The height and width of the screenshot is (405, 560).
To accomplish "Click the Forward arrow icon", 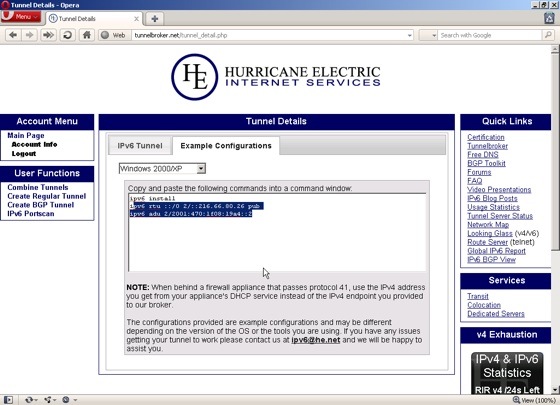I will [30, 35].
